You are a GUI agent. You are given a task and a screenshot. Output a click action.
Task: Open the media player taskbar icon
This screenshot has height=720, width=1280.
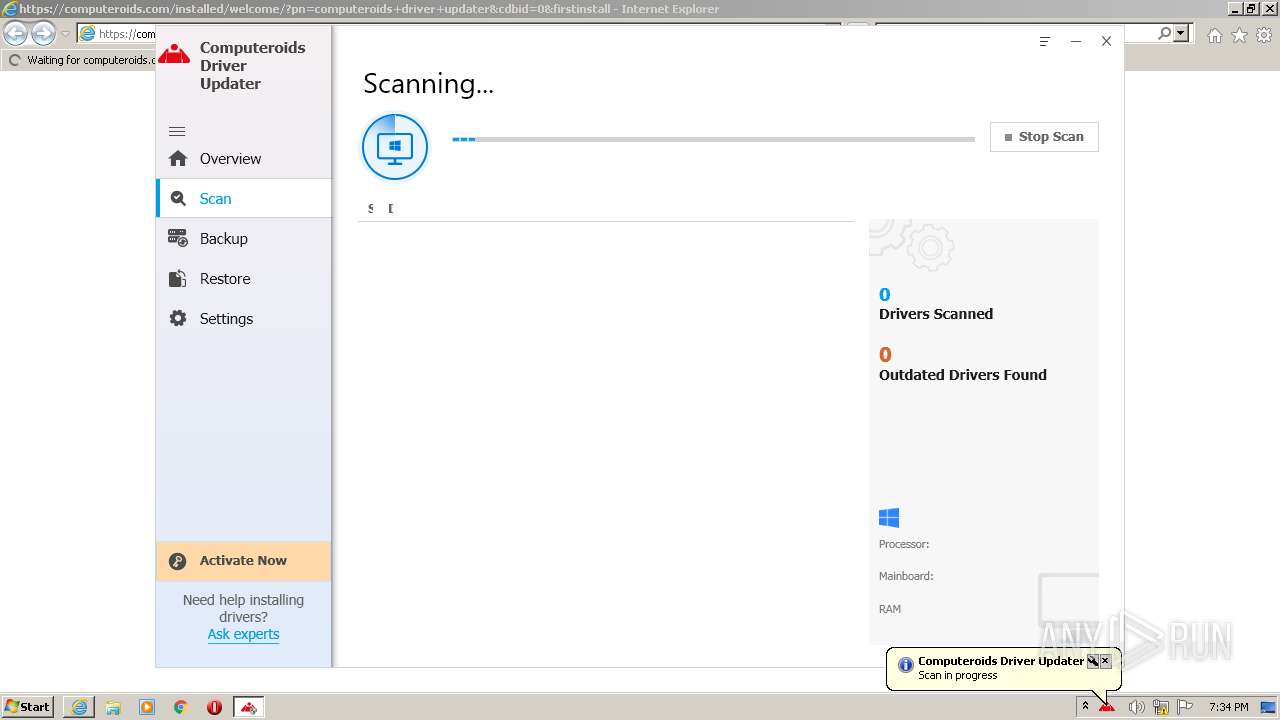(147, 707)
